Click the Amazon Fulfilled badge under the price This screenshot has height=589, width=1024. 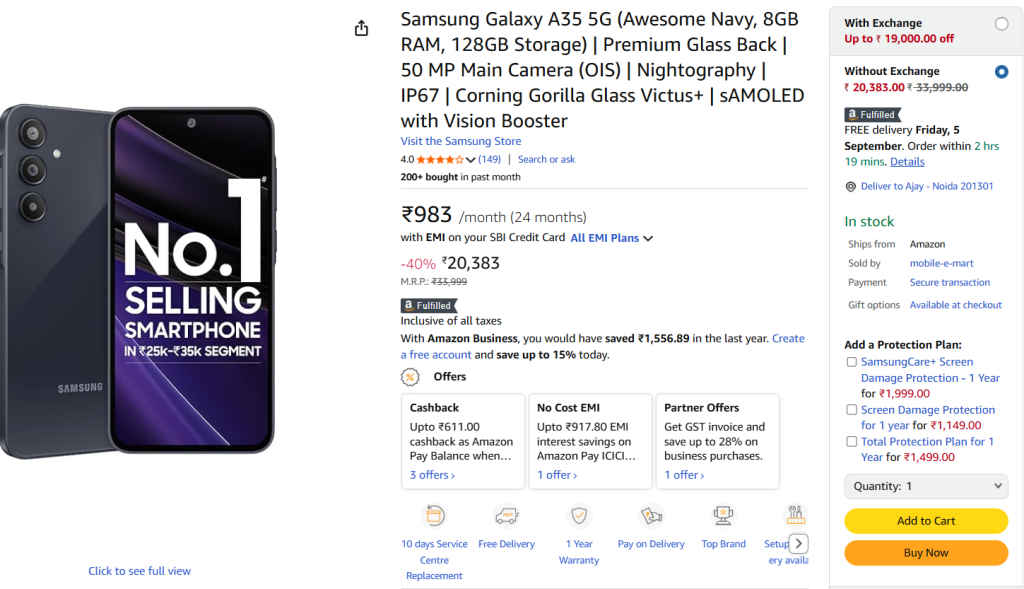(428, 305)
